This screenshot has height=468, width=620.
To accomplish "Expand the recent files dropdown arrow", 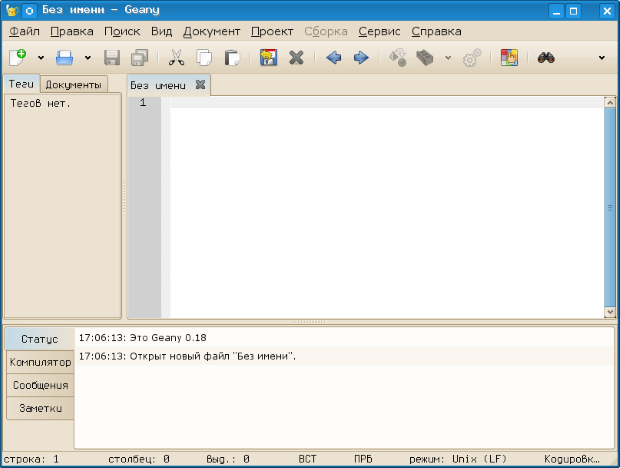I will [x=88, y=58].
